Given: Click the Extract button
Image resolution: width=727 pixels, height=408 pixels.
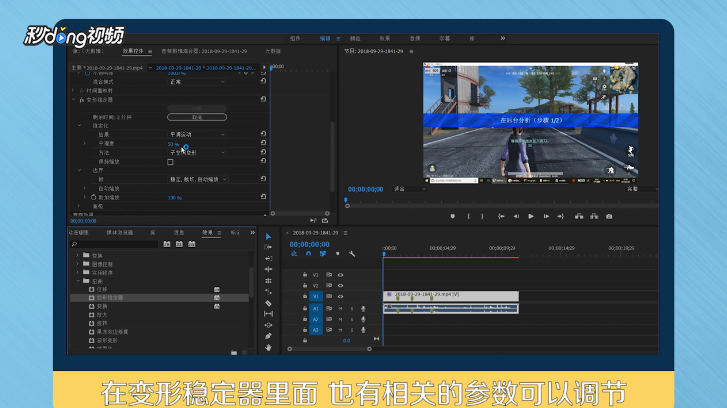Looking at the screenshot, I should [594, 217].
